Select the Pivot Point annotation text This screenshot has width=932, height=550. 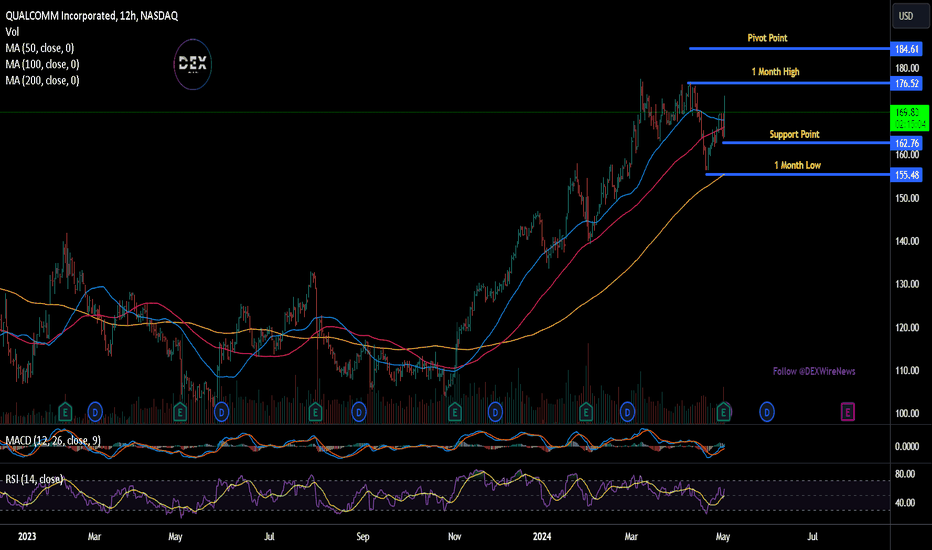point(767,38)
